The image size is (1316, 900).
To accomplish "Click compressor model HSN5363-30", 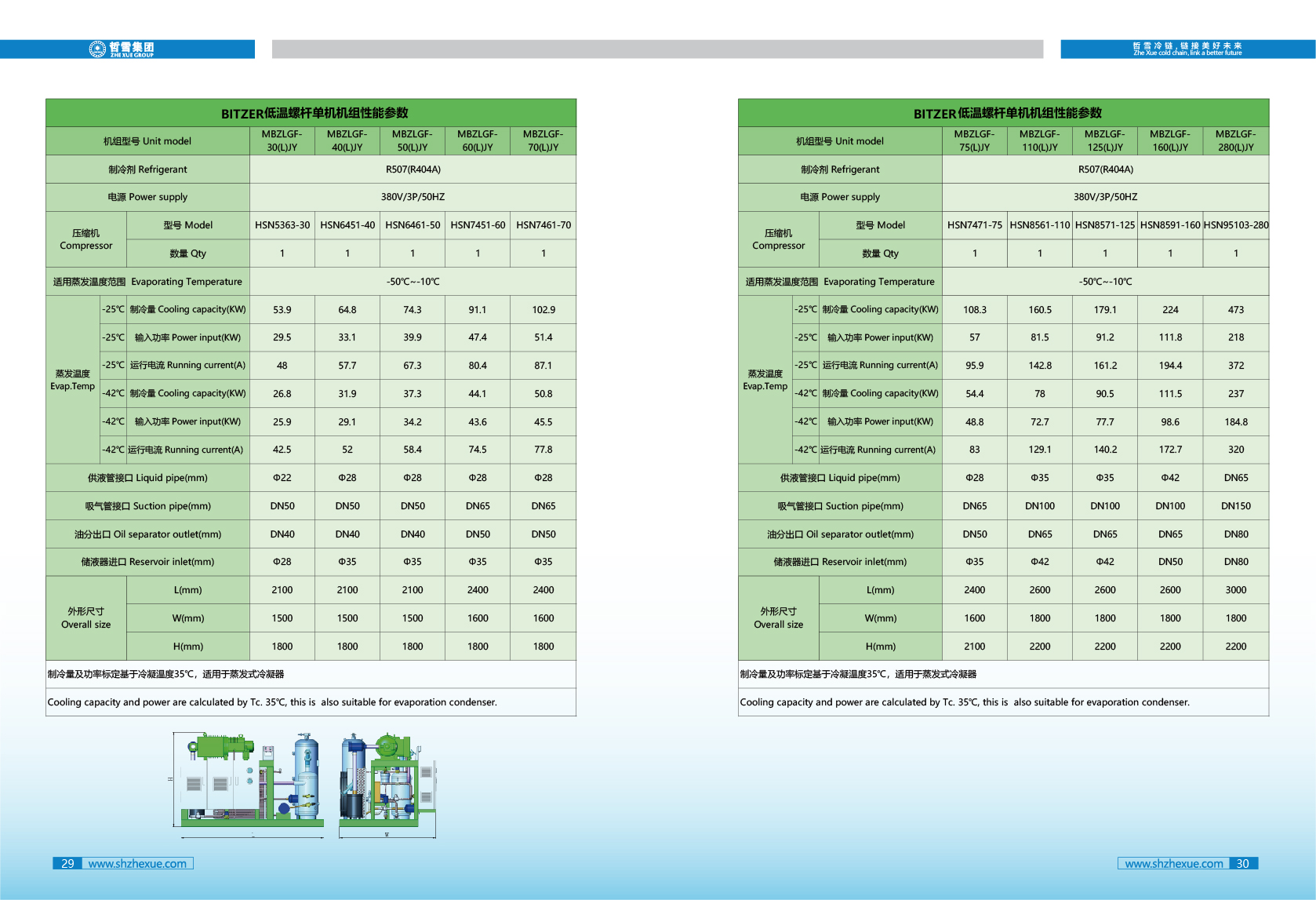I will 282,225.
